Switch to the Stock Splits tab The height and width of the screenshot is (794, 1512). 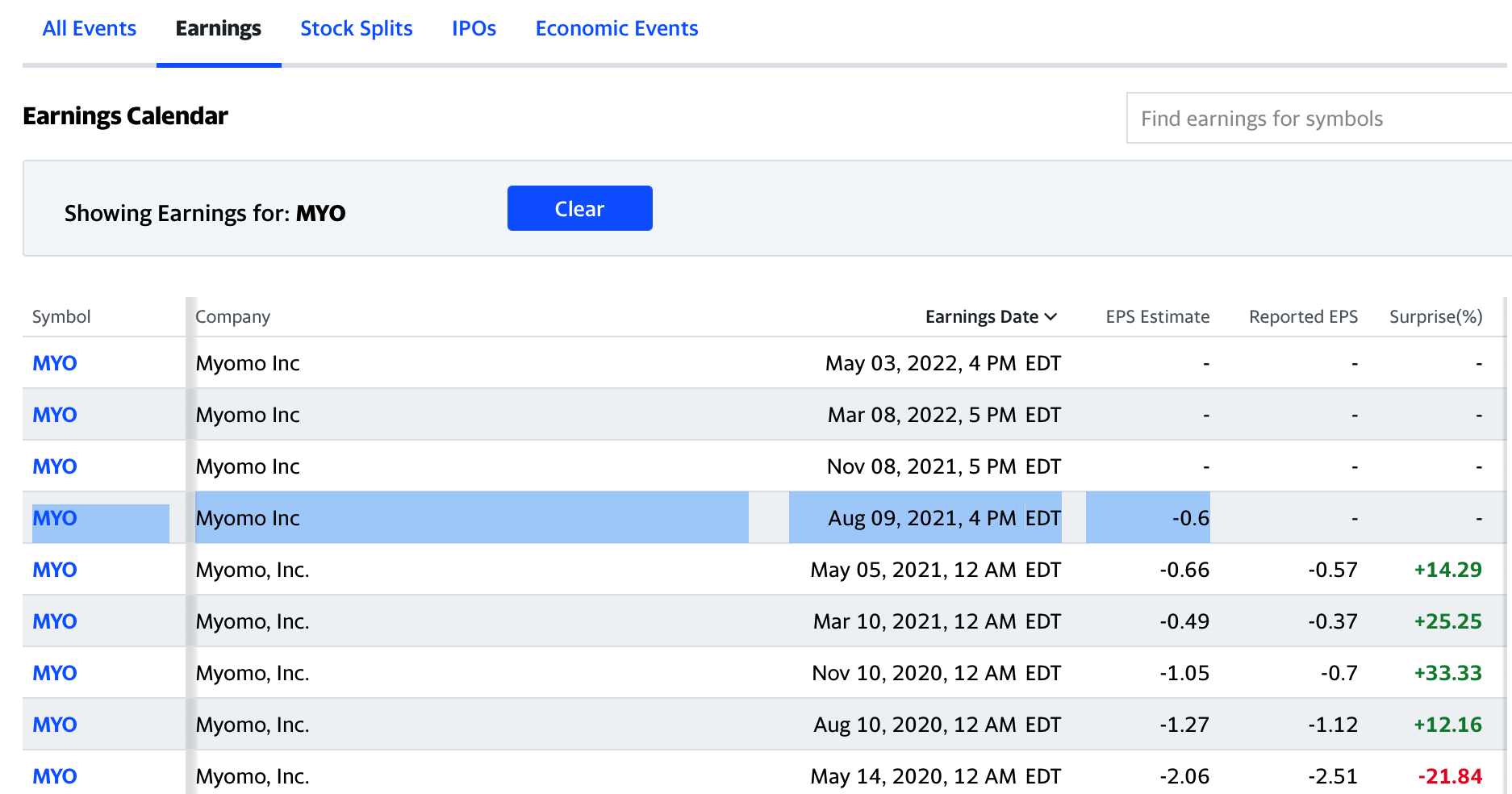coord(357,28)
